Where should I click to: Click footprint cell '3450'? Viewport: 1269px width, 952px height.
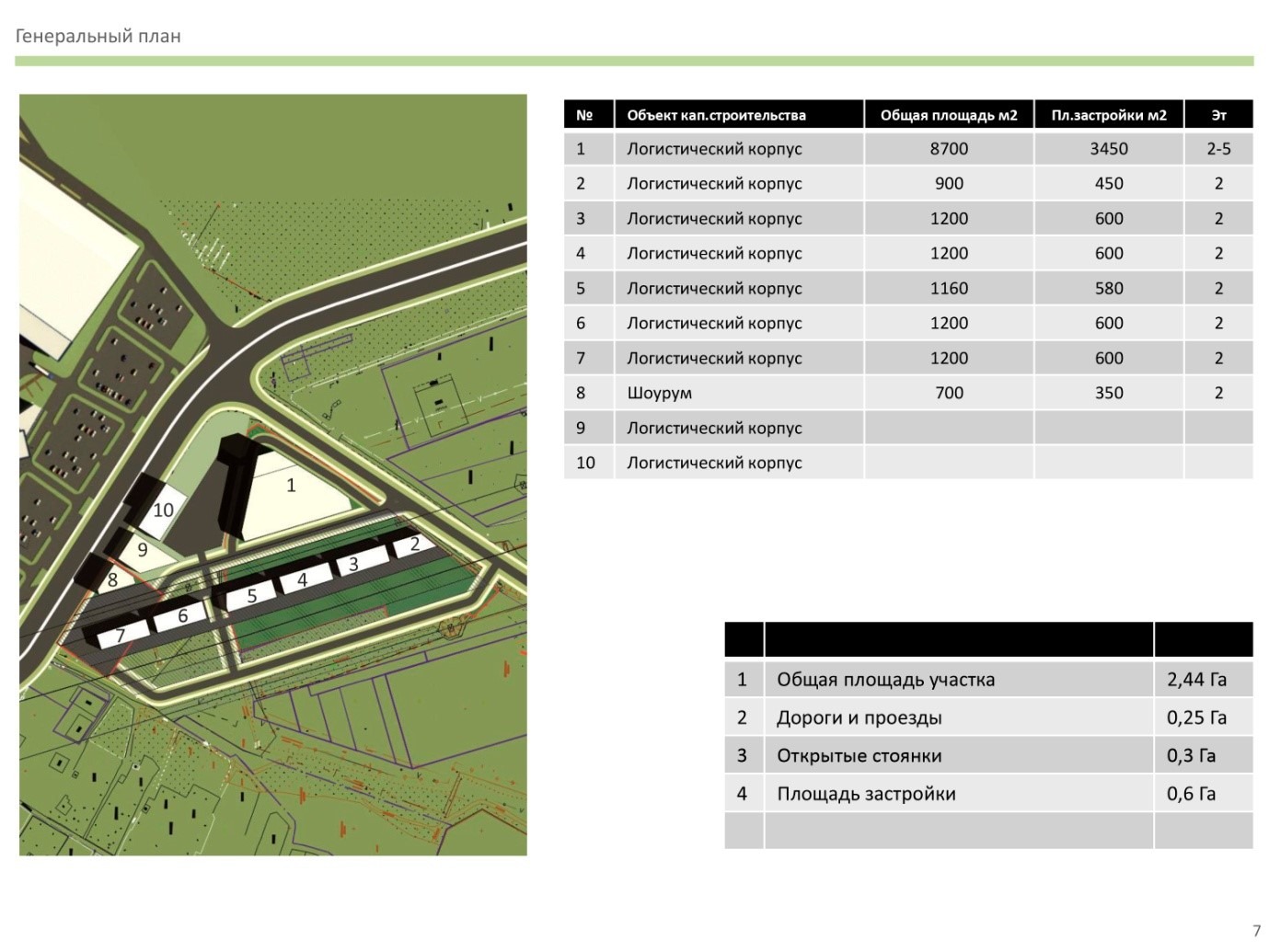click(1109, 148)
